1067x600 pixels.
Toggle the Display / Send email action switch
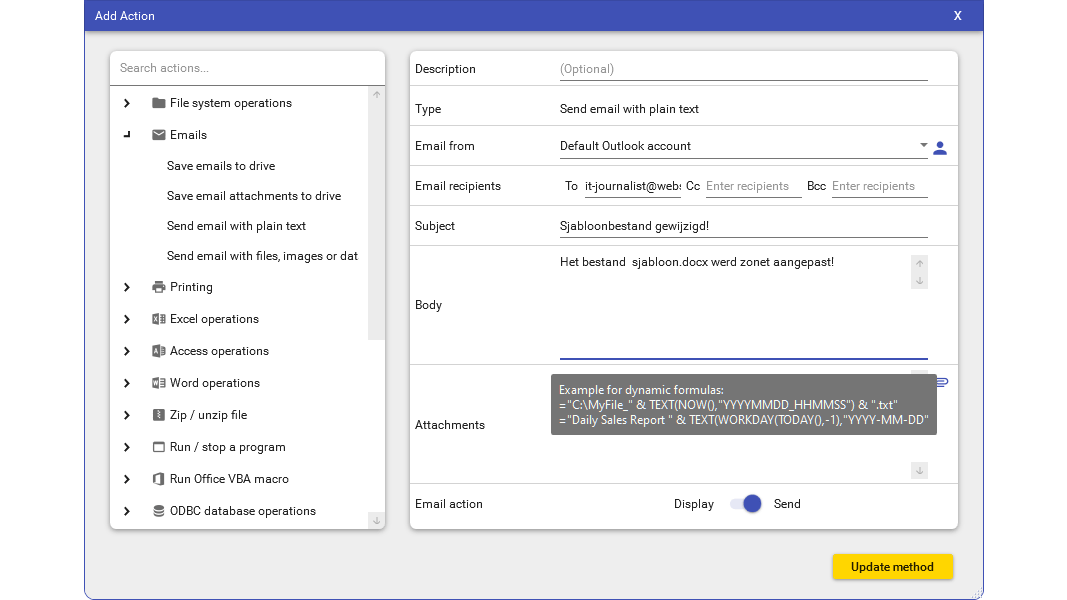point(746,504)
